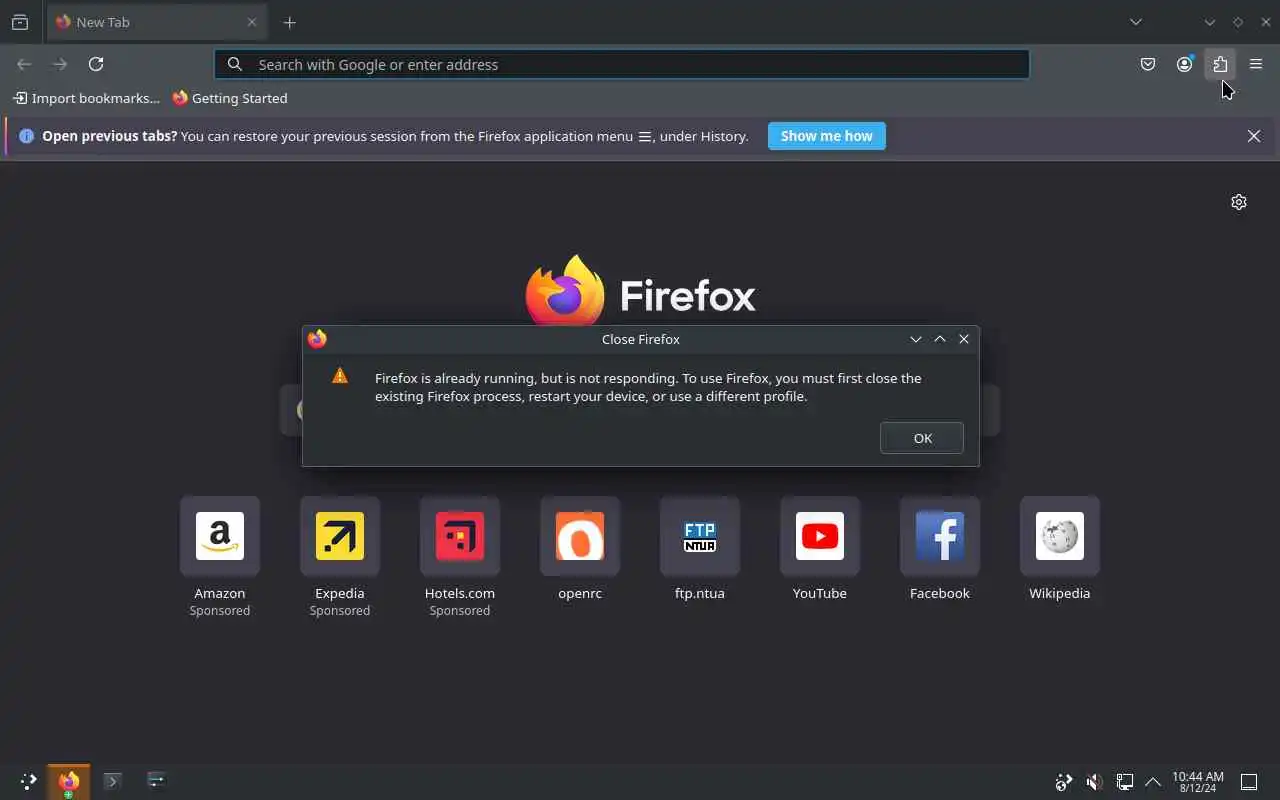Close the Close Firefox dialog window
This screenshot has width=1280, height=800.
[x=964, y=339]
